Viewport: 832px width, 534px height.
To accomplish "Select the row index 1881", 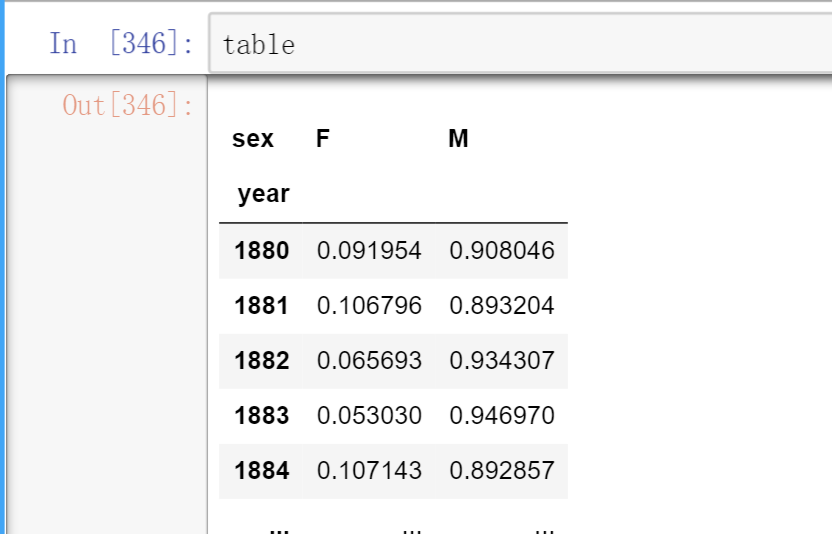I will point(262,306).
